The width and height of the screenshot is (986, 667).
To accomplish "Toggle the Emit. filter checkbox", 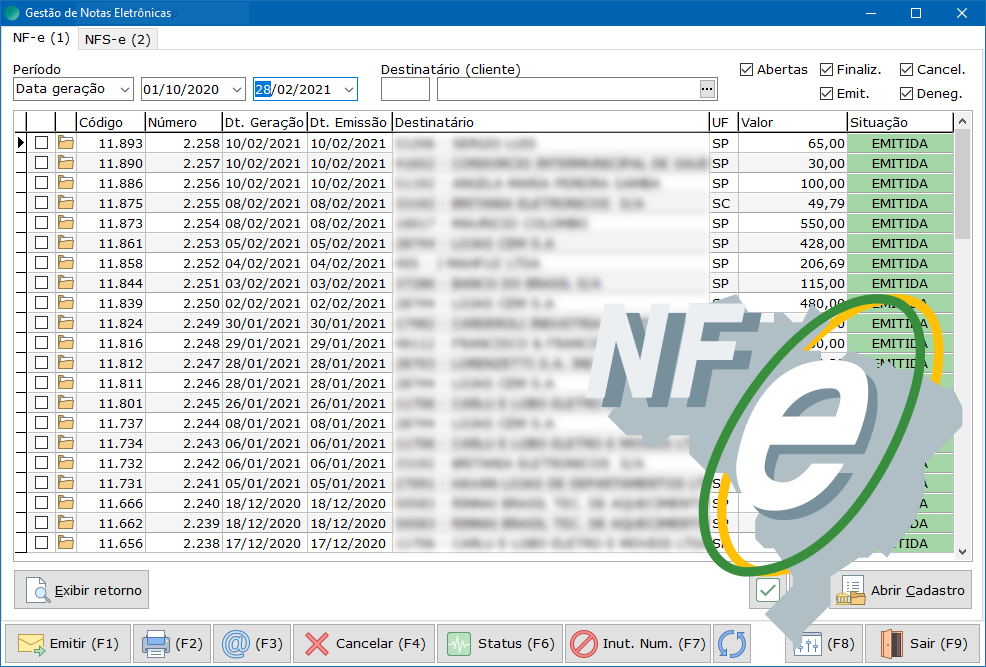I will pyautogui.click(x=827, y=94).
